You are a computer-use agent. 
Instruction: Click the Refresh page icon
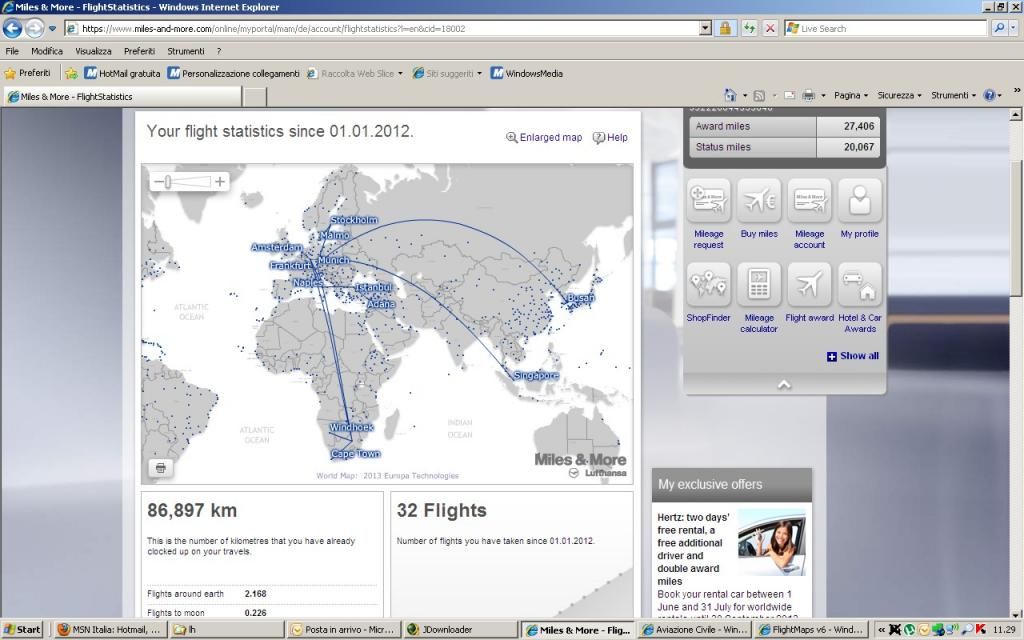click(749, 28)
